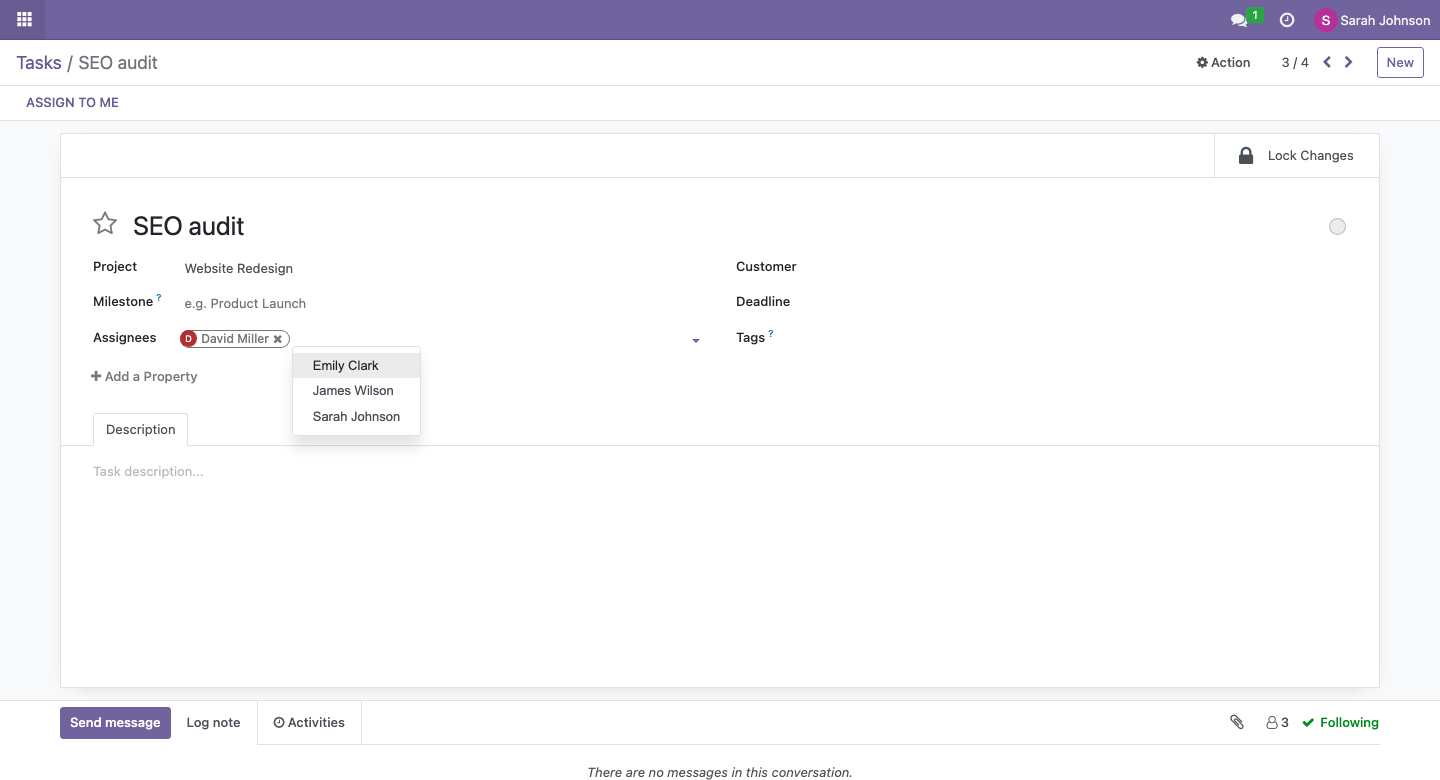Open the Sarah Johnson user menu

[x=1372, y=20]
